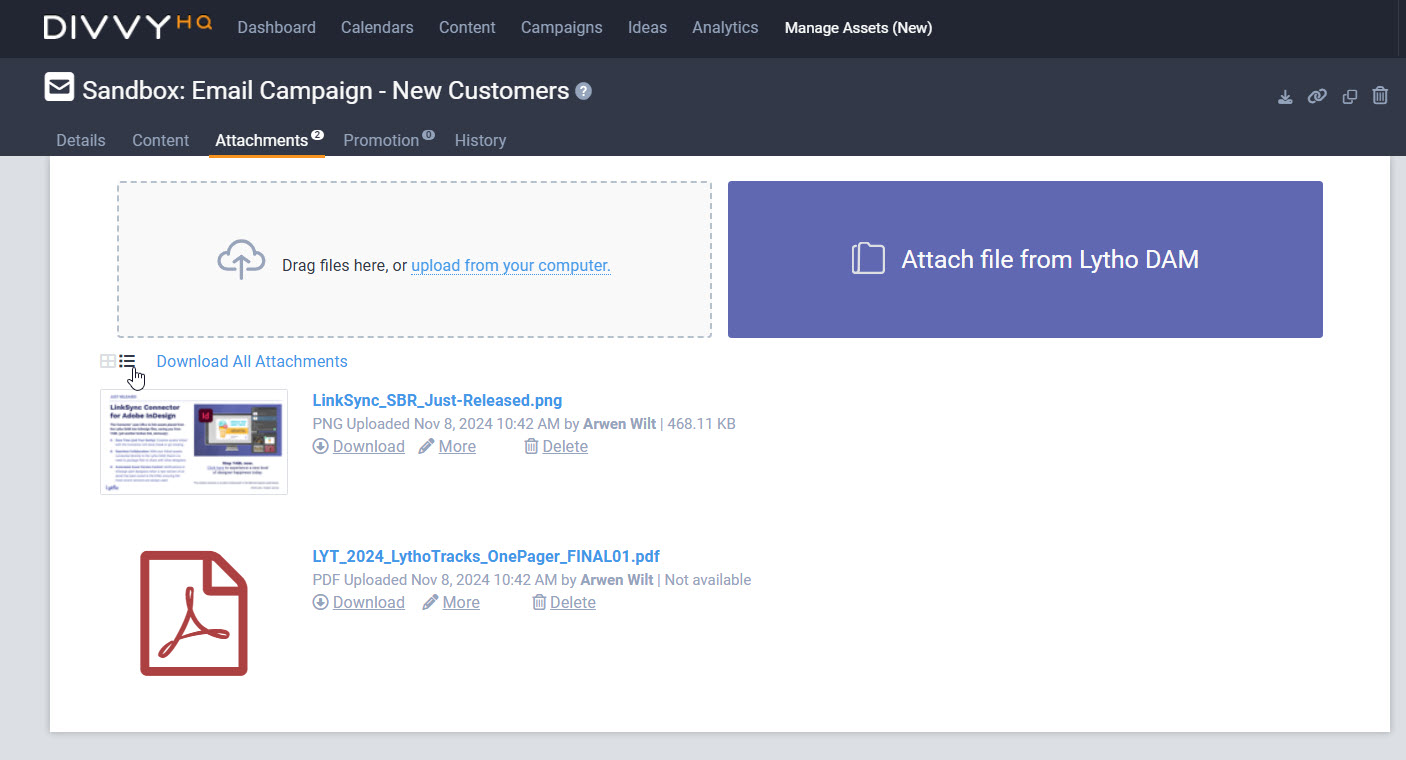Image resolution: width=1406 pixels, height=760 pixels.
Task: Open the Content item in top navigation
Action: 467,28
